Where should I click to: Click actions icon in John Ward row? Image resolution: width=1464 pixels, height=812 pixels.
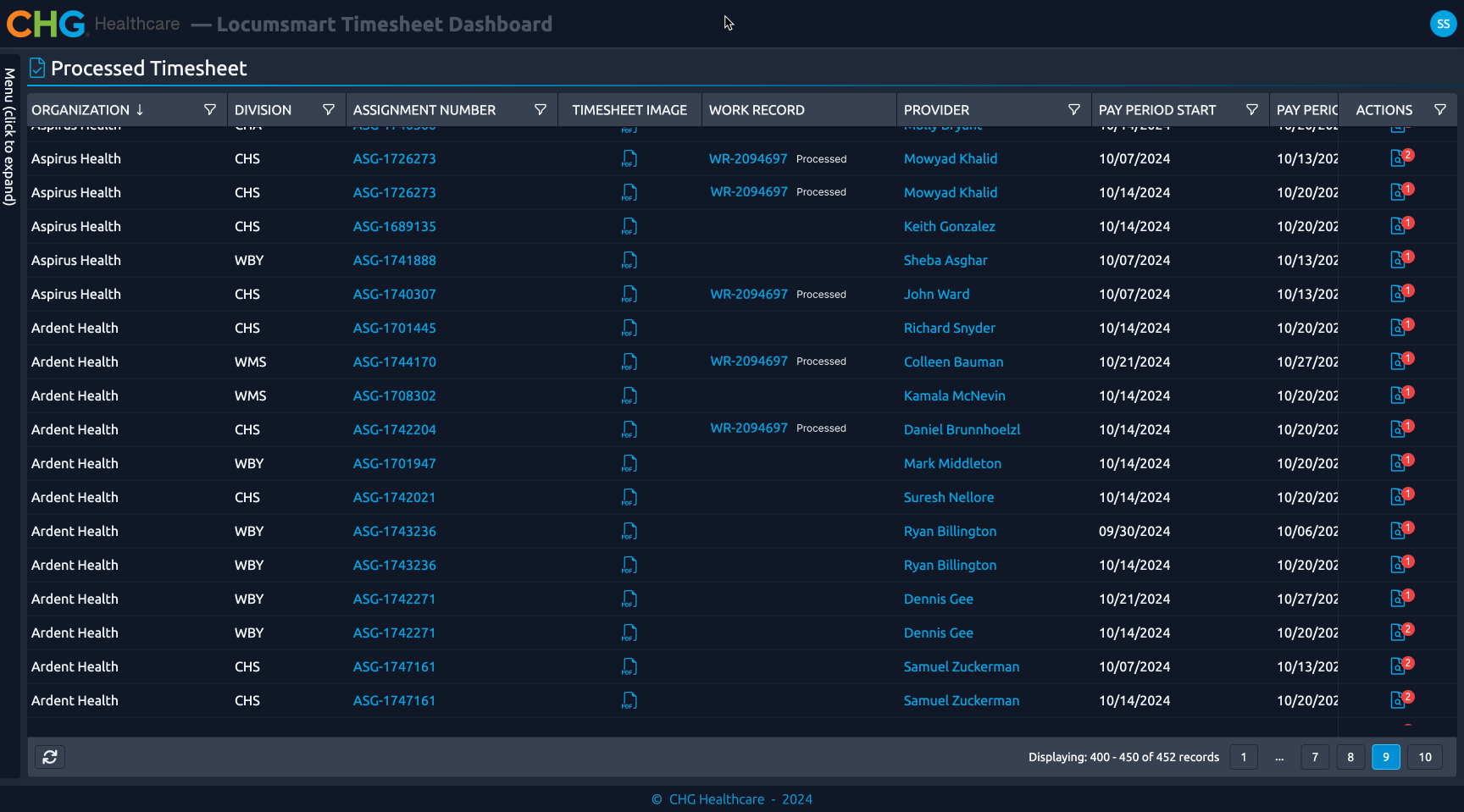[x=1398, y=294]
